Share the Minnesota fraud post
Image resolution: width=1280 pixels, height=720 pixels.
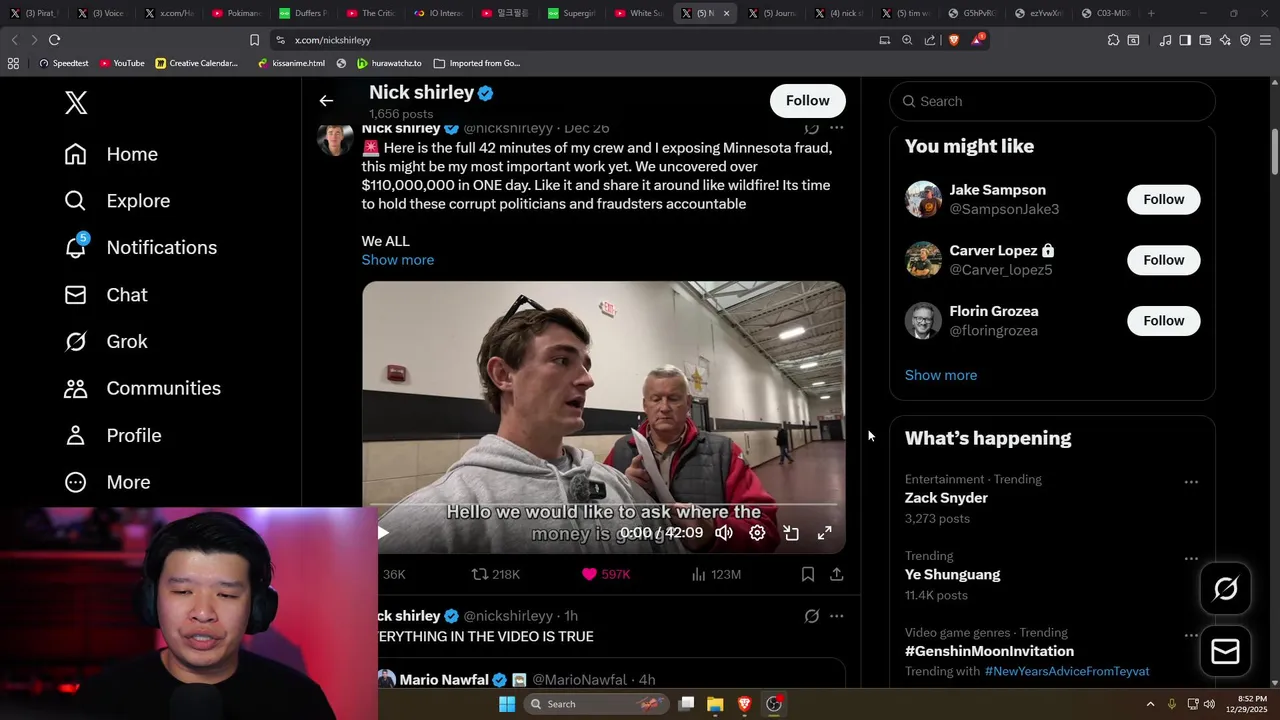(x=837, y=574)
